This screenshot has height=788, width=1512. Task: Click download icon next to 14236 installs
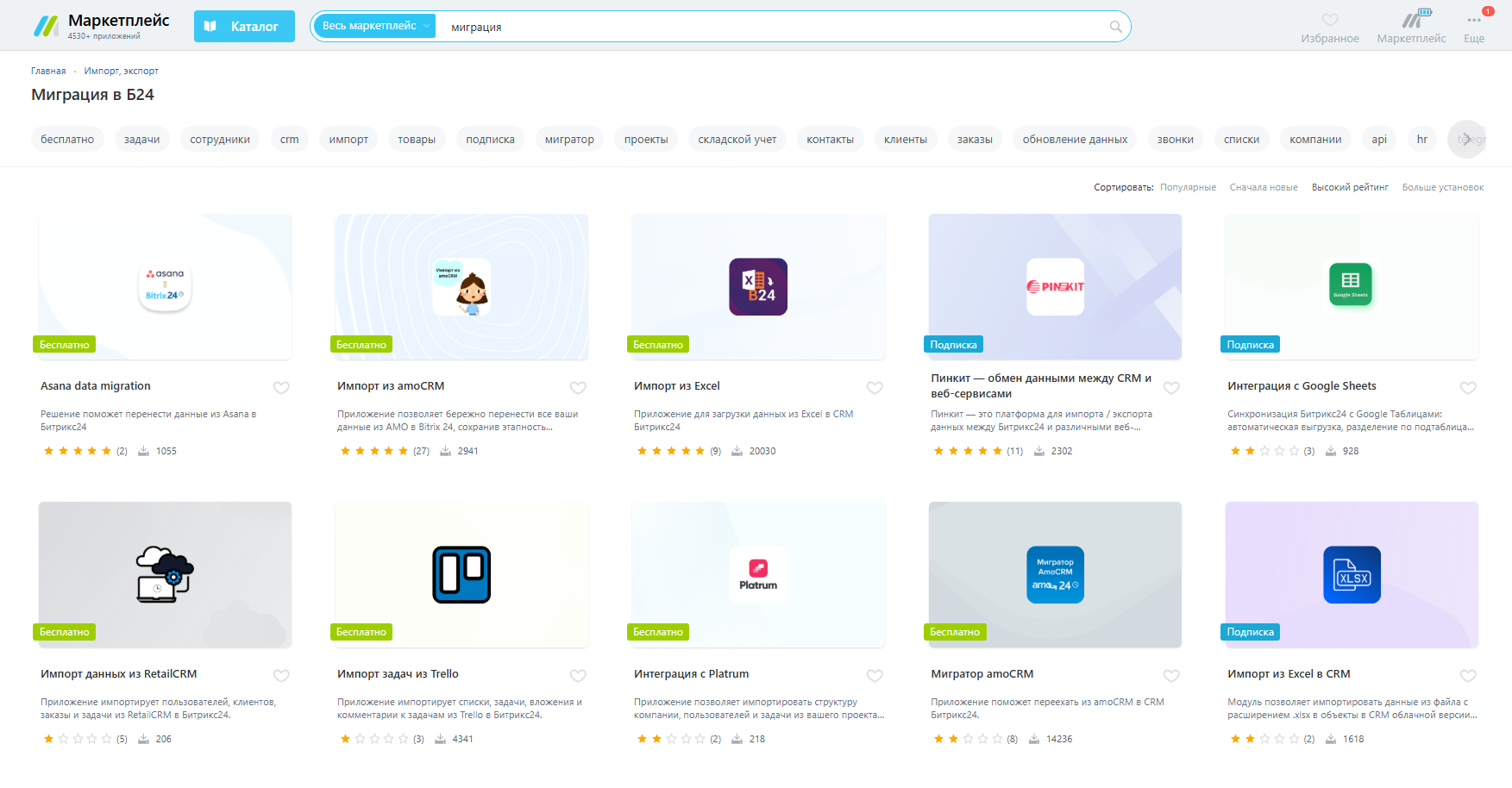click(1034, 739)
